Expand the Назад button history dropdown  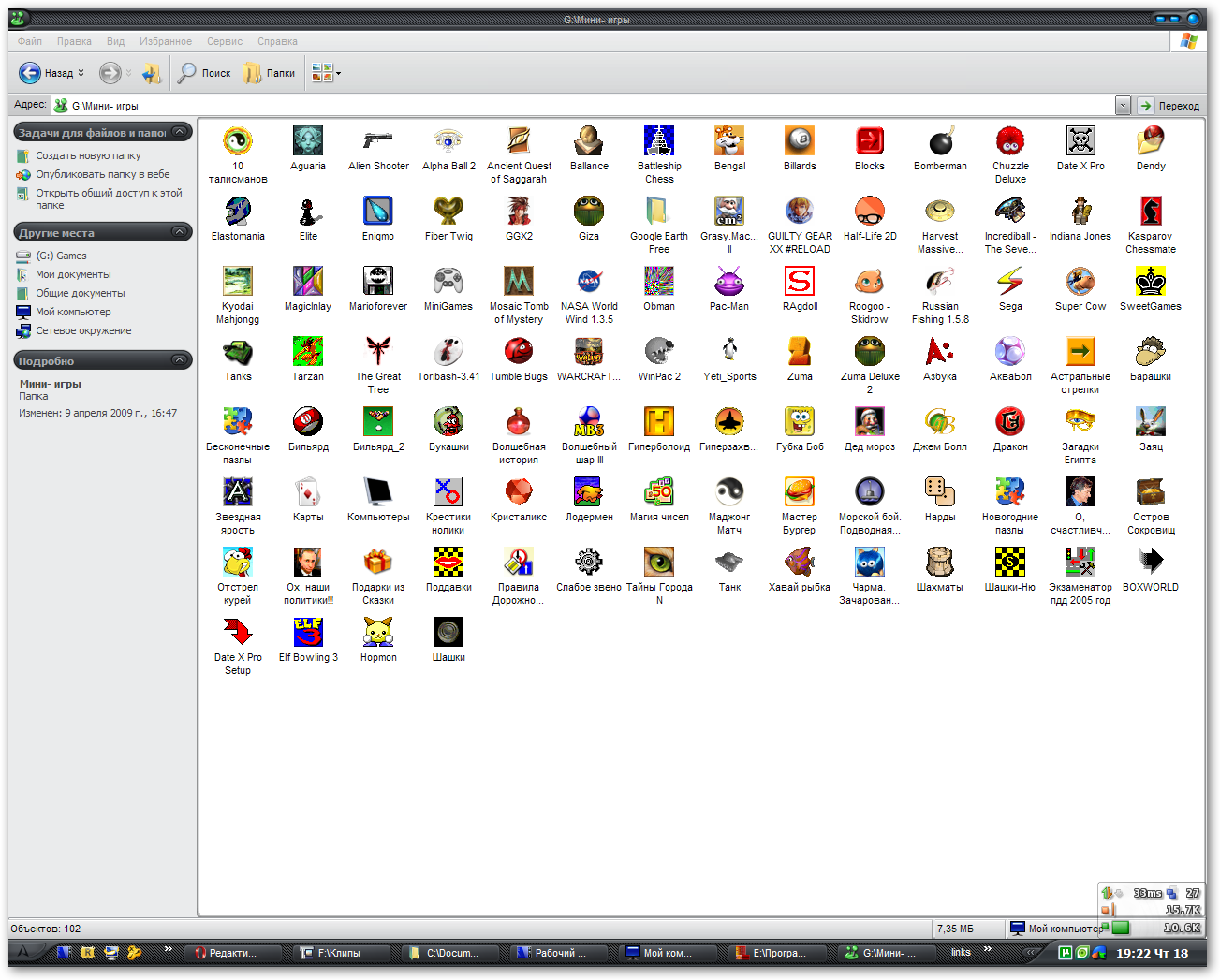click(81, 72)
